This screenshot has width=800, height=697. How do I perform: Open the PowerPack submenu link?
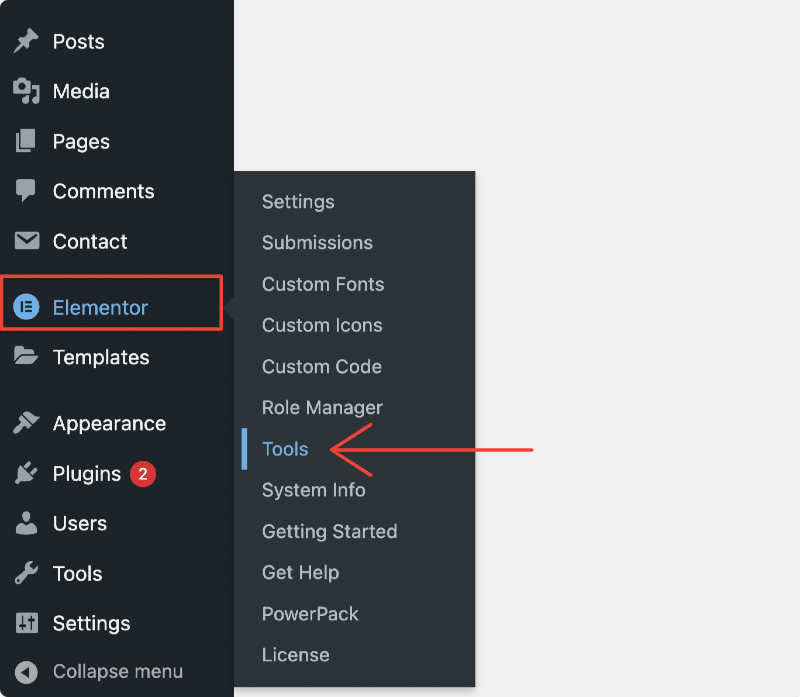click(310, 614)
